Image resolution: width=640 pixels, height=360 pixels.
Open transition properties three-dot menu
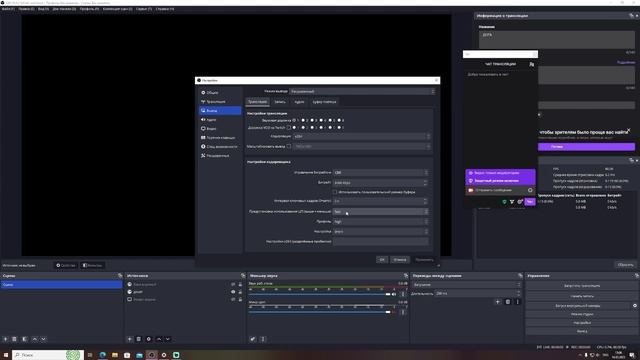[x=518, y=302]
